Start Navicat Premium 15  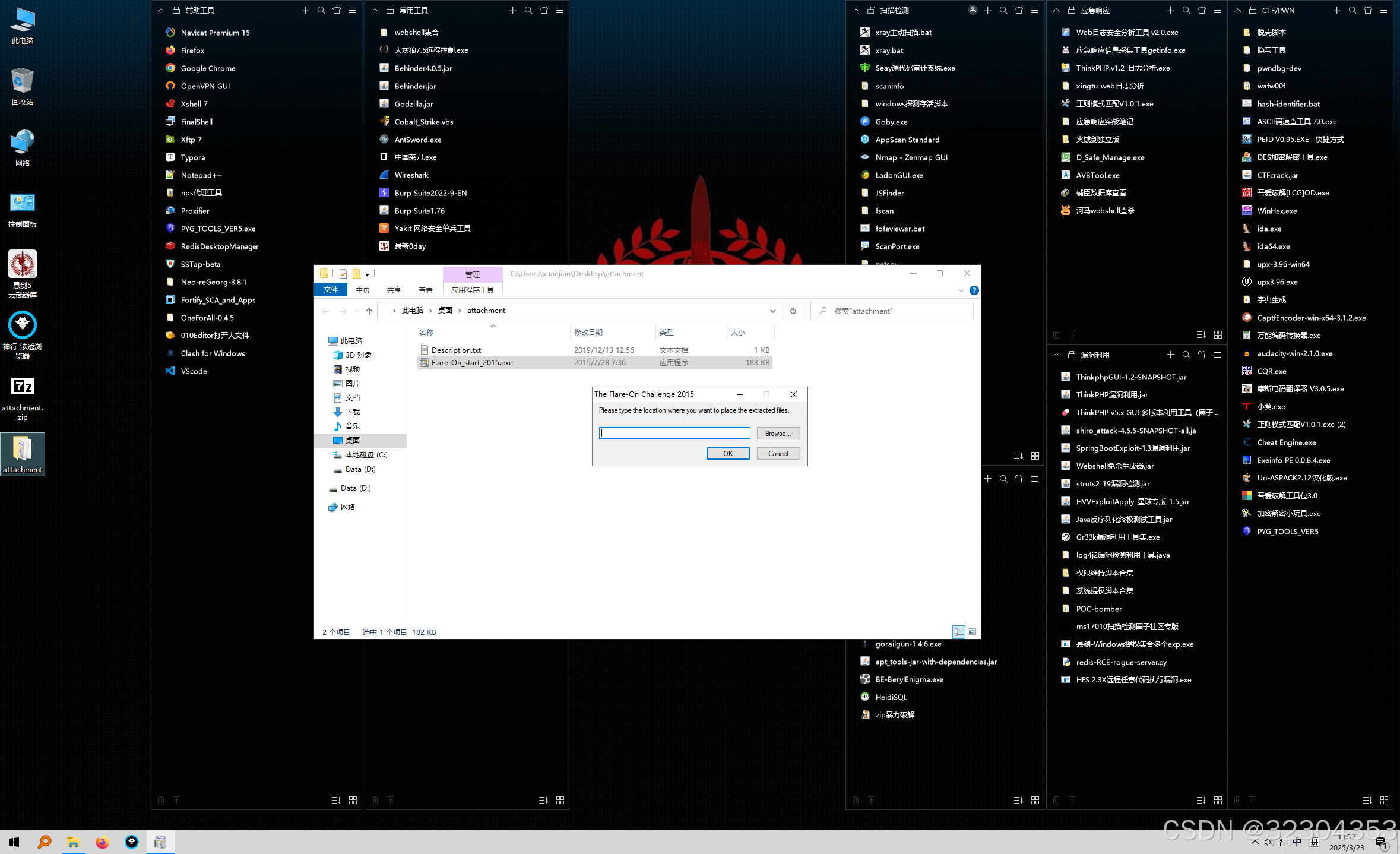pyautogui.click(x=214, y=32)
